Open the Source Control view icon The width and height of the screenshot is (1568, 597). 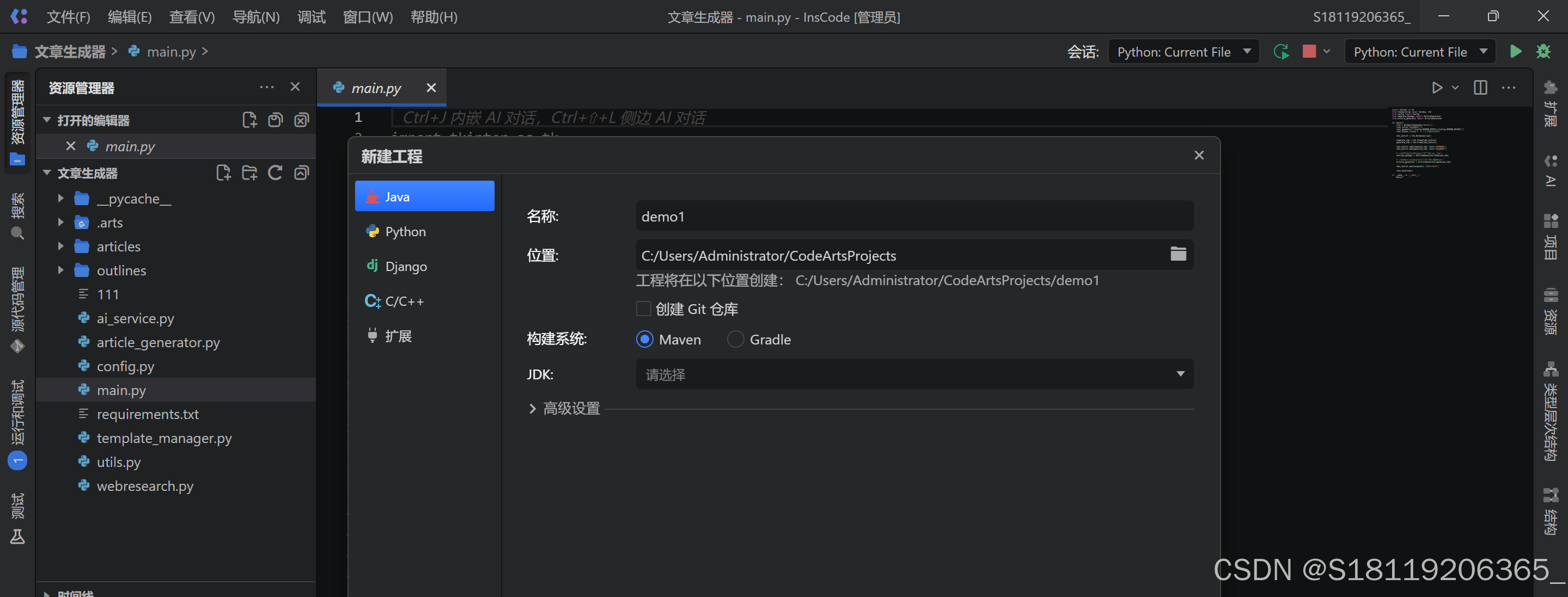(x=17, y=346)
